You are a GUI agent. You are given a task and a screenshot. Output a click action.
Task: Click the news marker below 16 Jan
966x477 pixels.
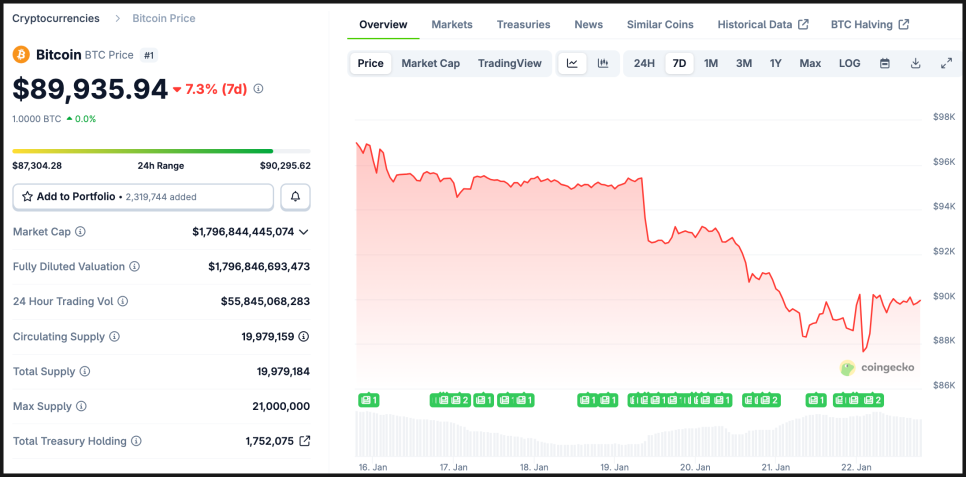368,400
